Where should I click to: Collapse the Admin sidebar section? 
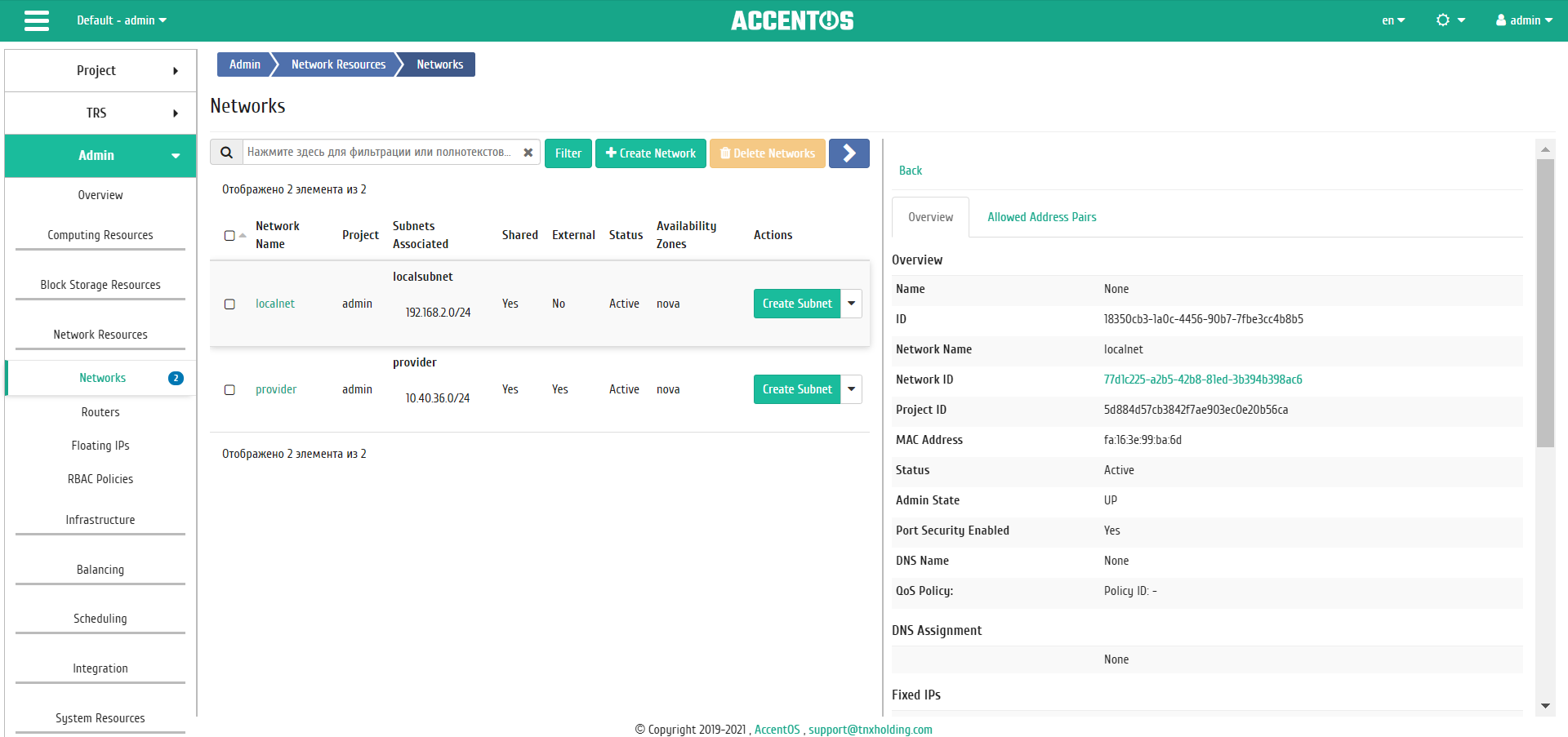pyautogui.click(x=100, y=155)
